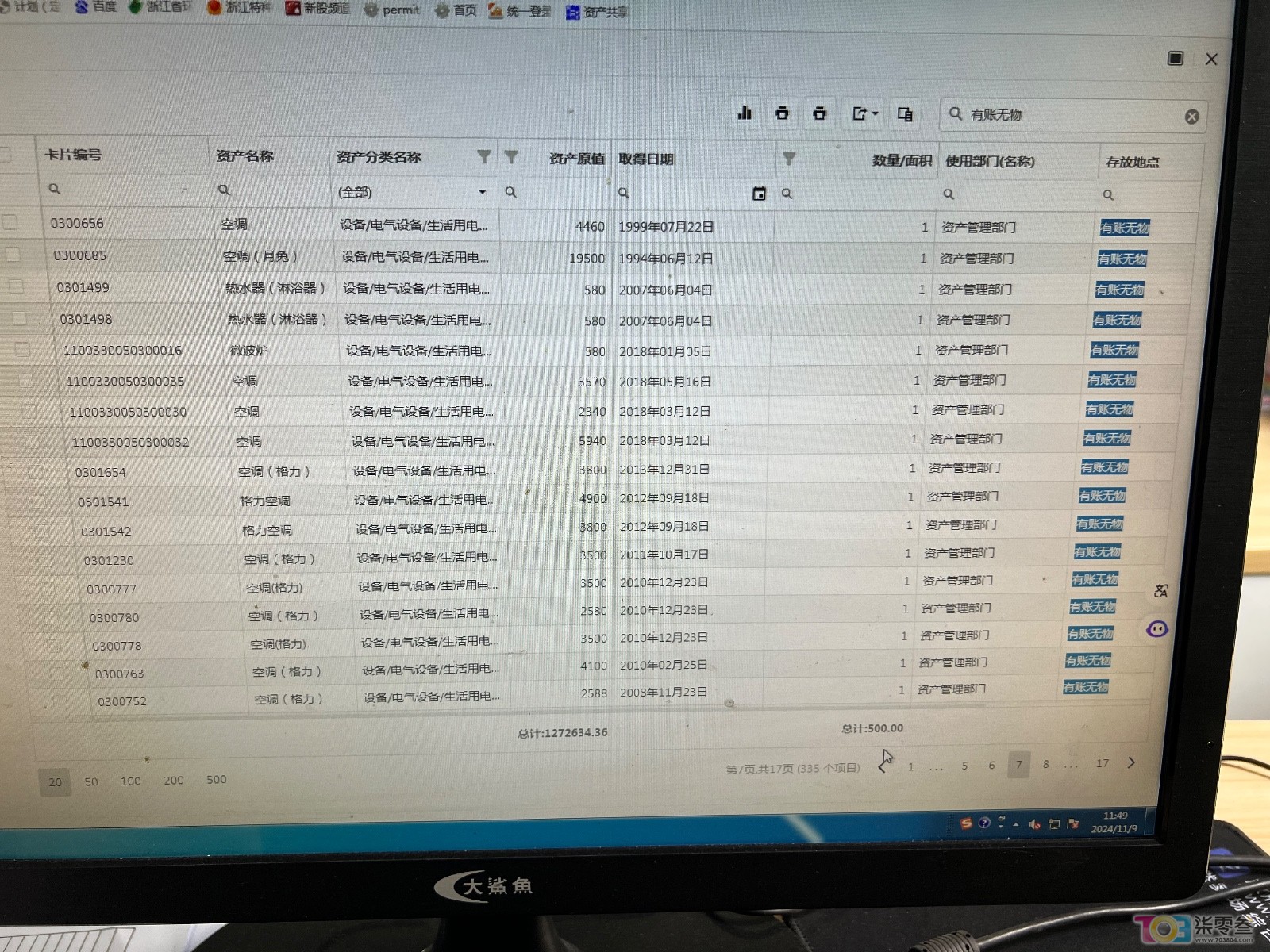This screenshot has width=1270, height=952.
Task: Click the taskbar clock showing 11:49
Action: 1114,822
